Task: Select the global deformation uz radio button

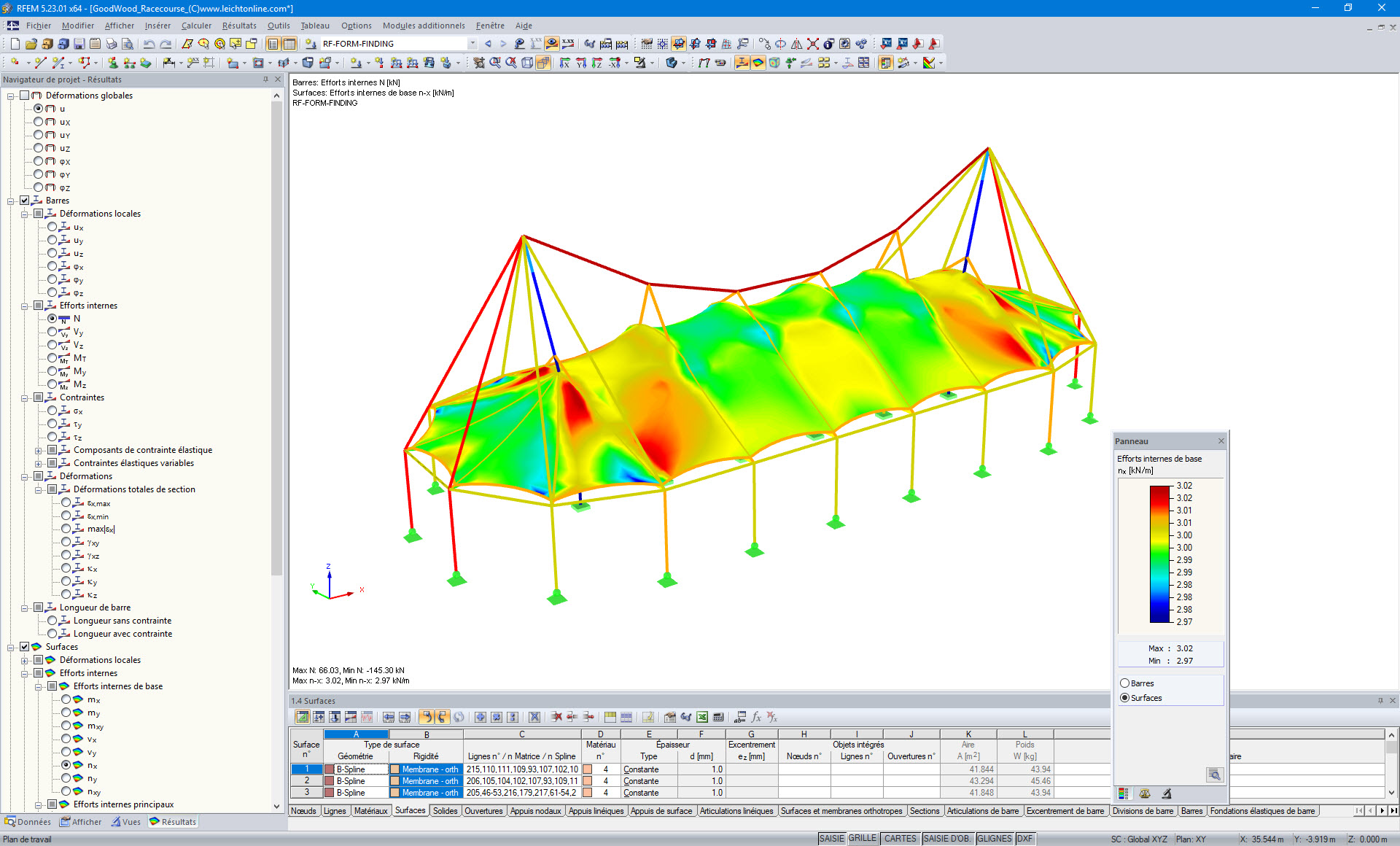Action: [x=38, y=148]
